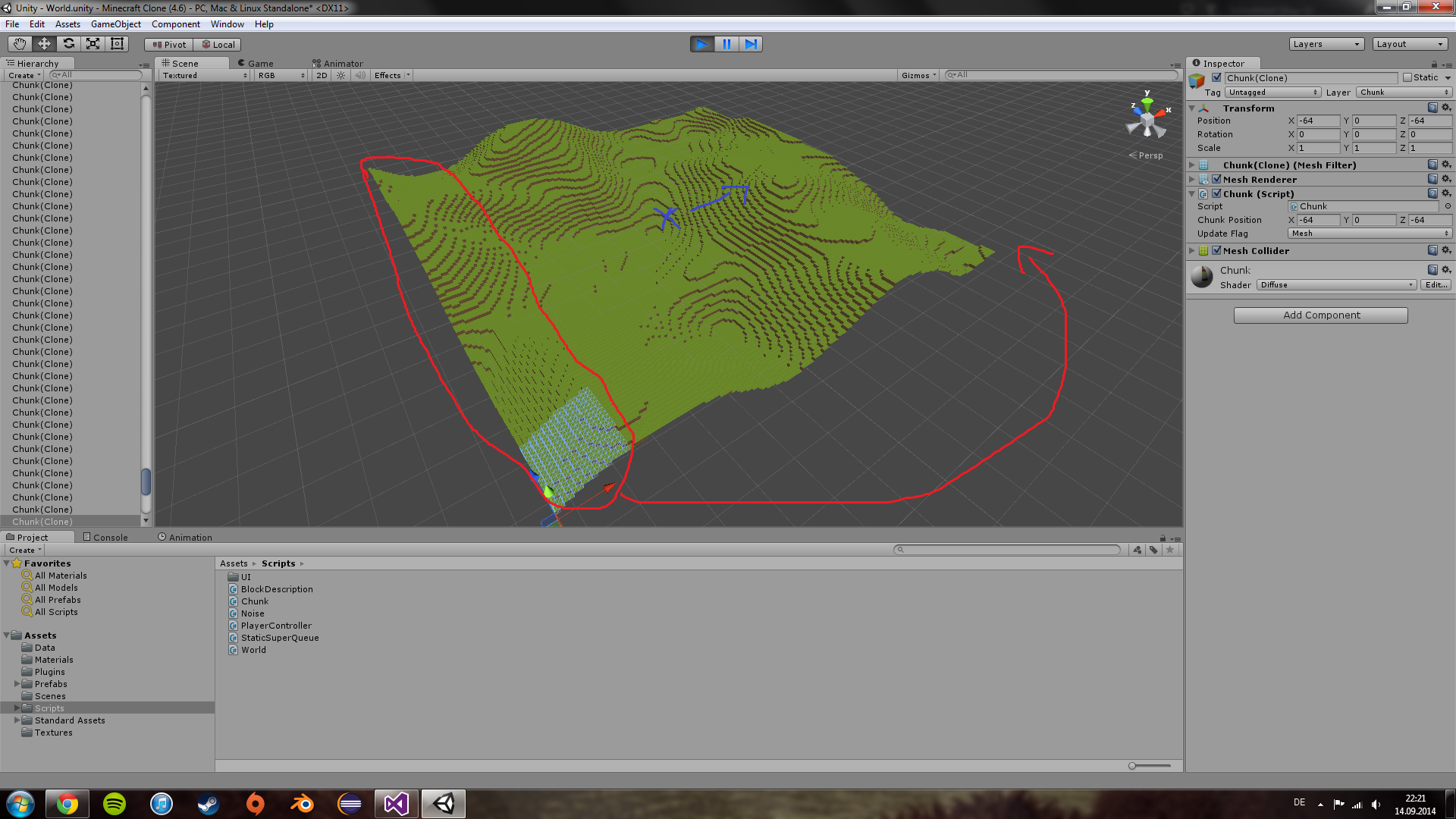Open the Textured draw mode dropdown

[x=205, y=75]
